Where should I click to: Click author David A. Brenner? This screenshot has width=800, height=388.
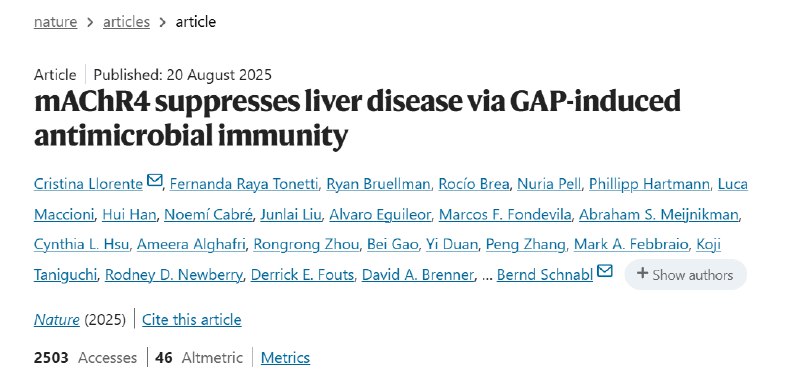pyautogui.click(x=418, y=275)
